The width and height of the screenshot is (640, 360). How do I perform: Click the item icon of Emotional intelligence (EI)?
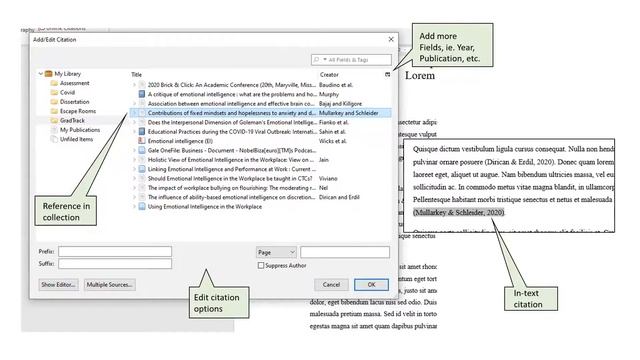click(142, 141)
